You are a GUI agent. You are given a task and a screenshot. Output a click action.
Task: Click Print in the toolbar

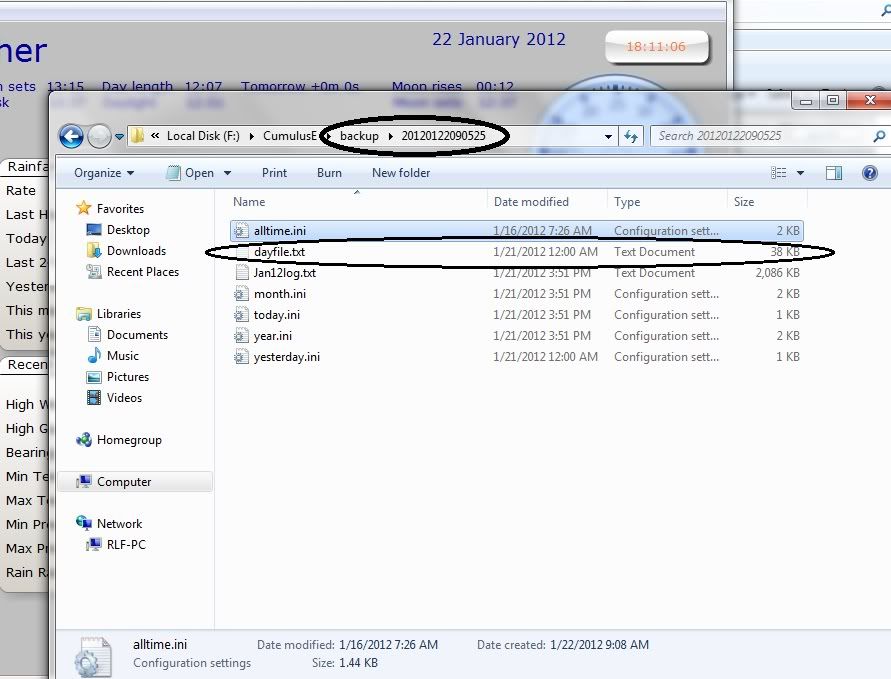click(274, 173)
